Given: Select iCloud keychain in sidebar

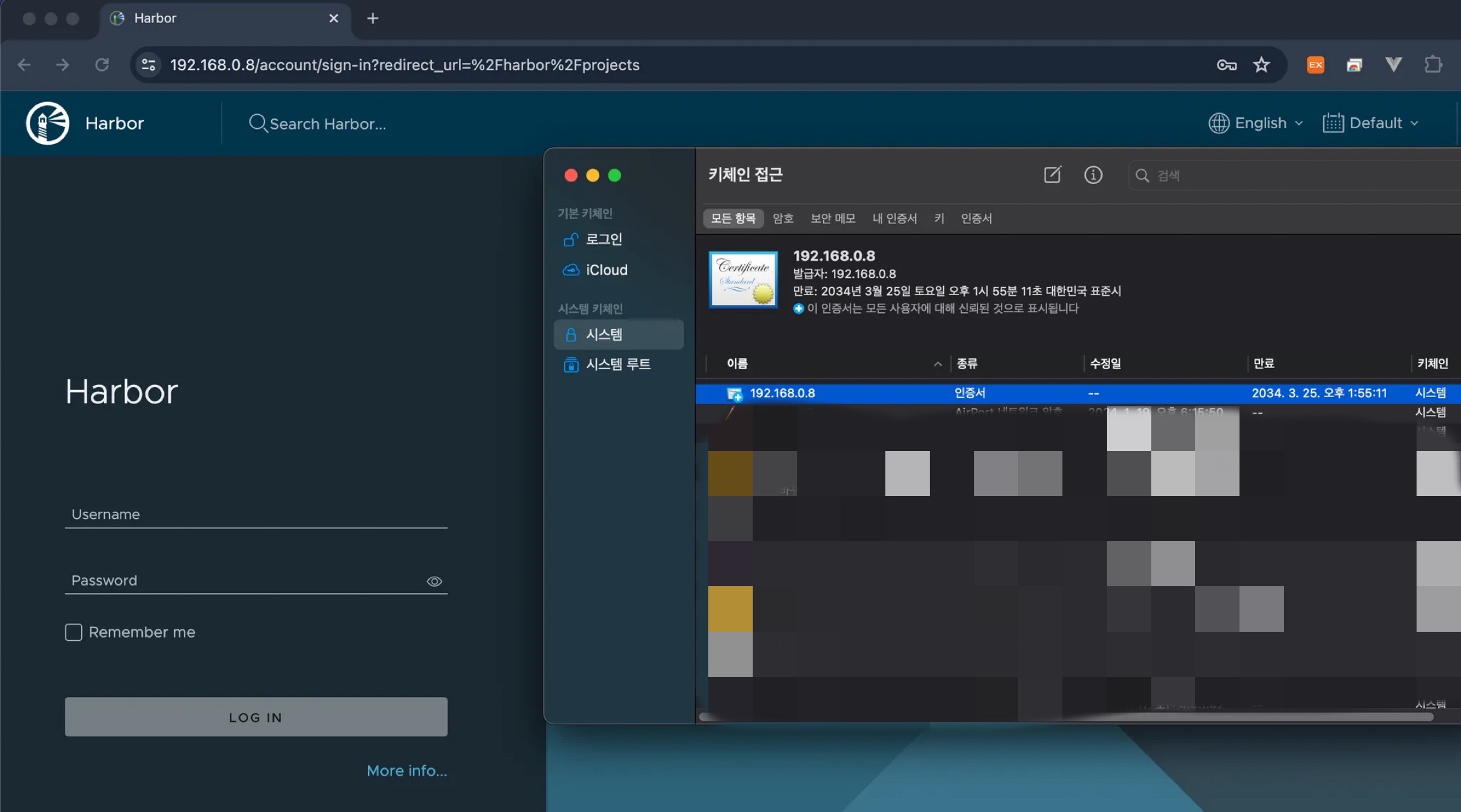Looking at the screenshot, I should (x=619, y=270).
